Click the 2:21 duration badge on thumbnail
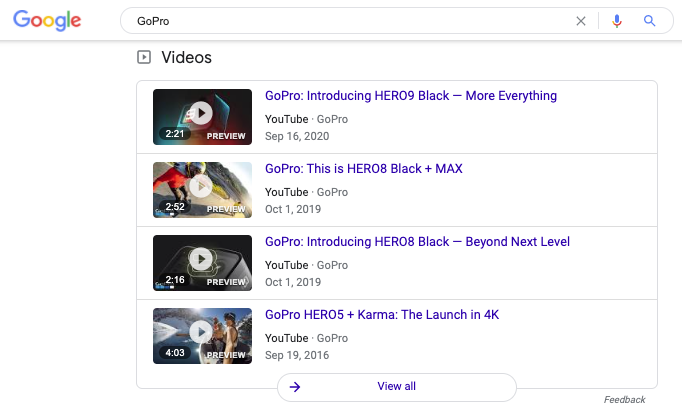 pos(175,134)
